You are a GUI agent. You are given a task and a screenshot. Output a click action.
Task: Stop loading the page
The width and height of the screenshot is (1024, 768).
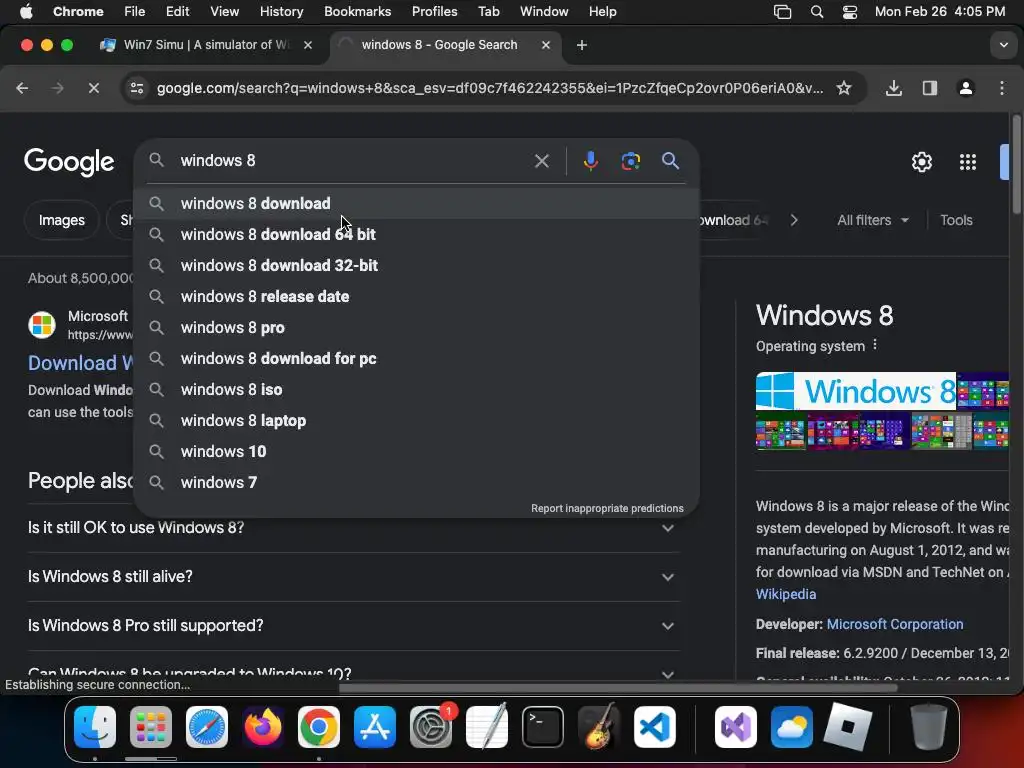click(94, 88)
